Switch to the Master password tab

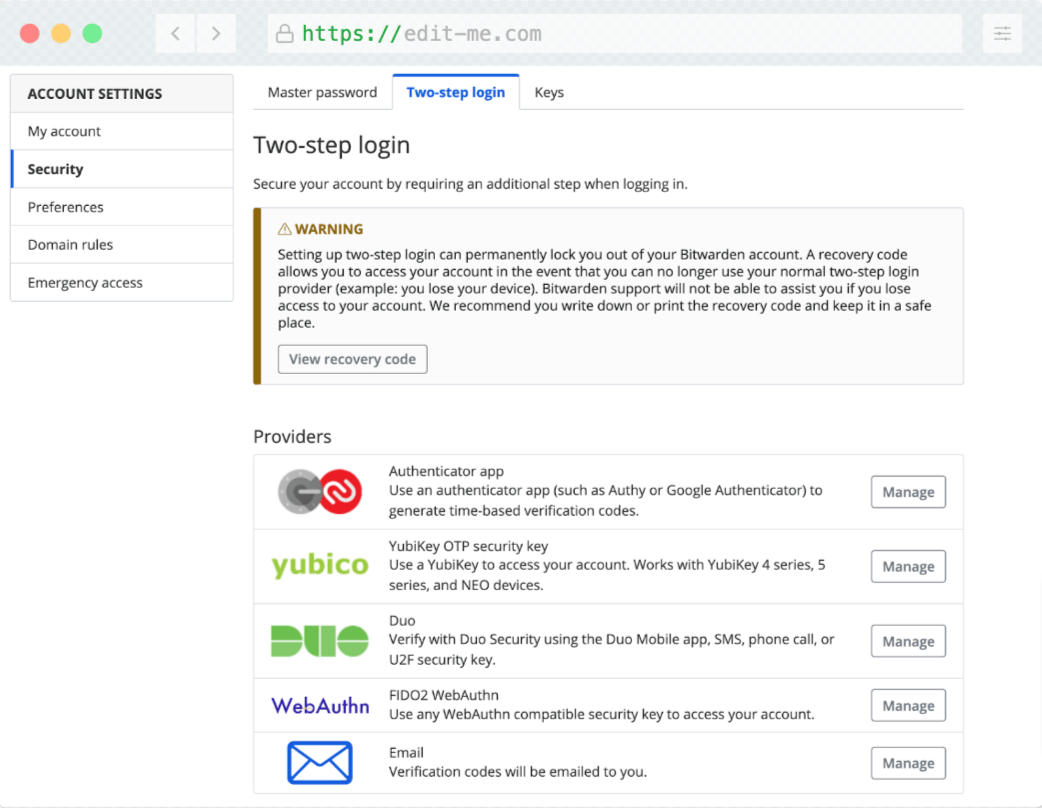point(322,92)
